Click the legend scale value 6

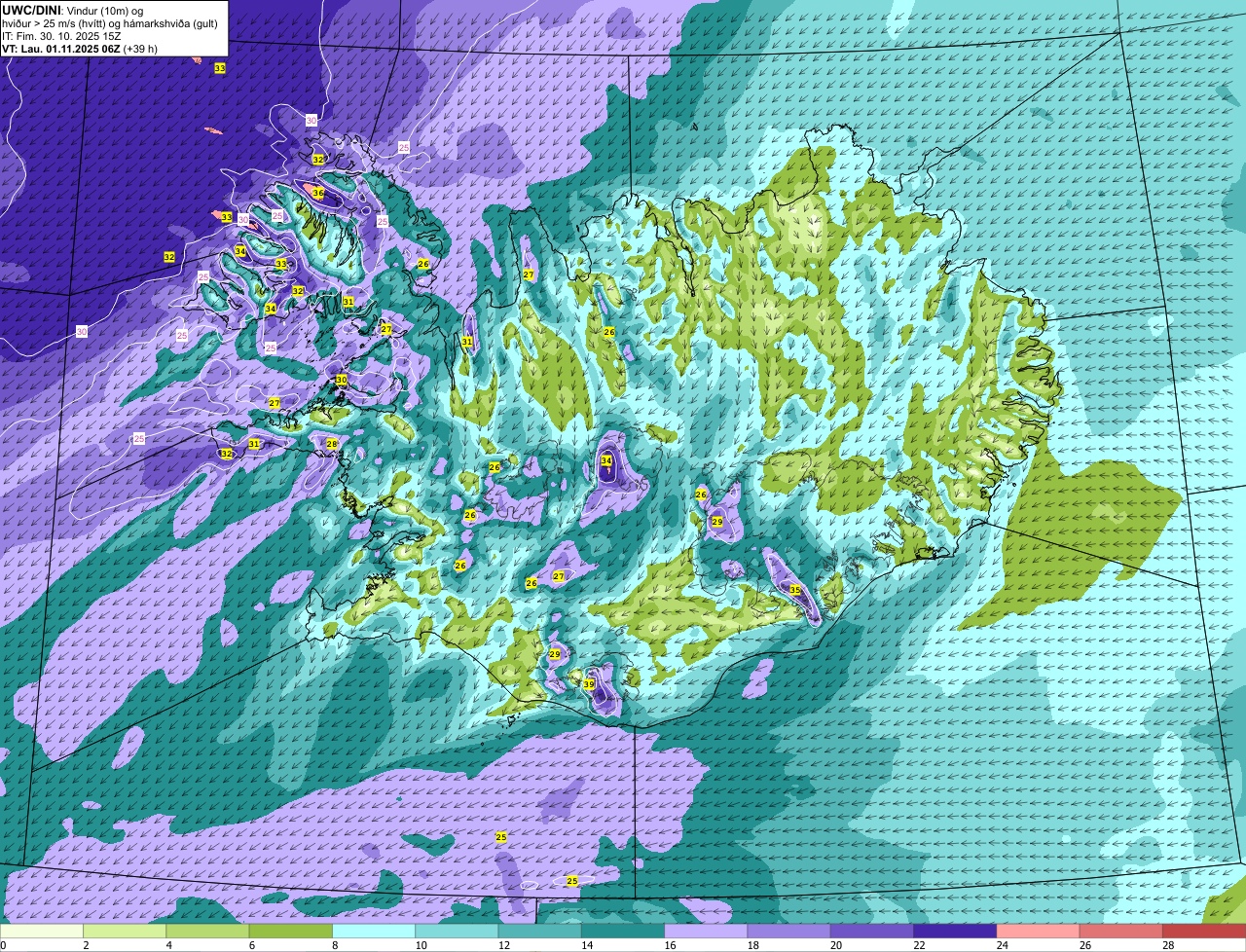[251, 945]
